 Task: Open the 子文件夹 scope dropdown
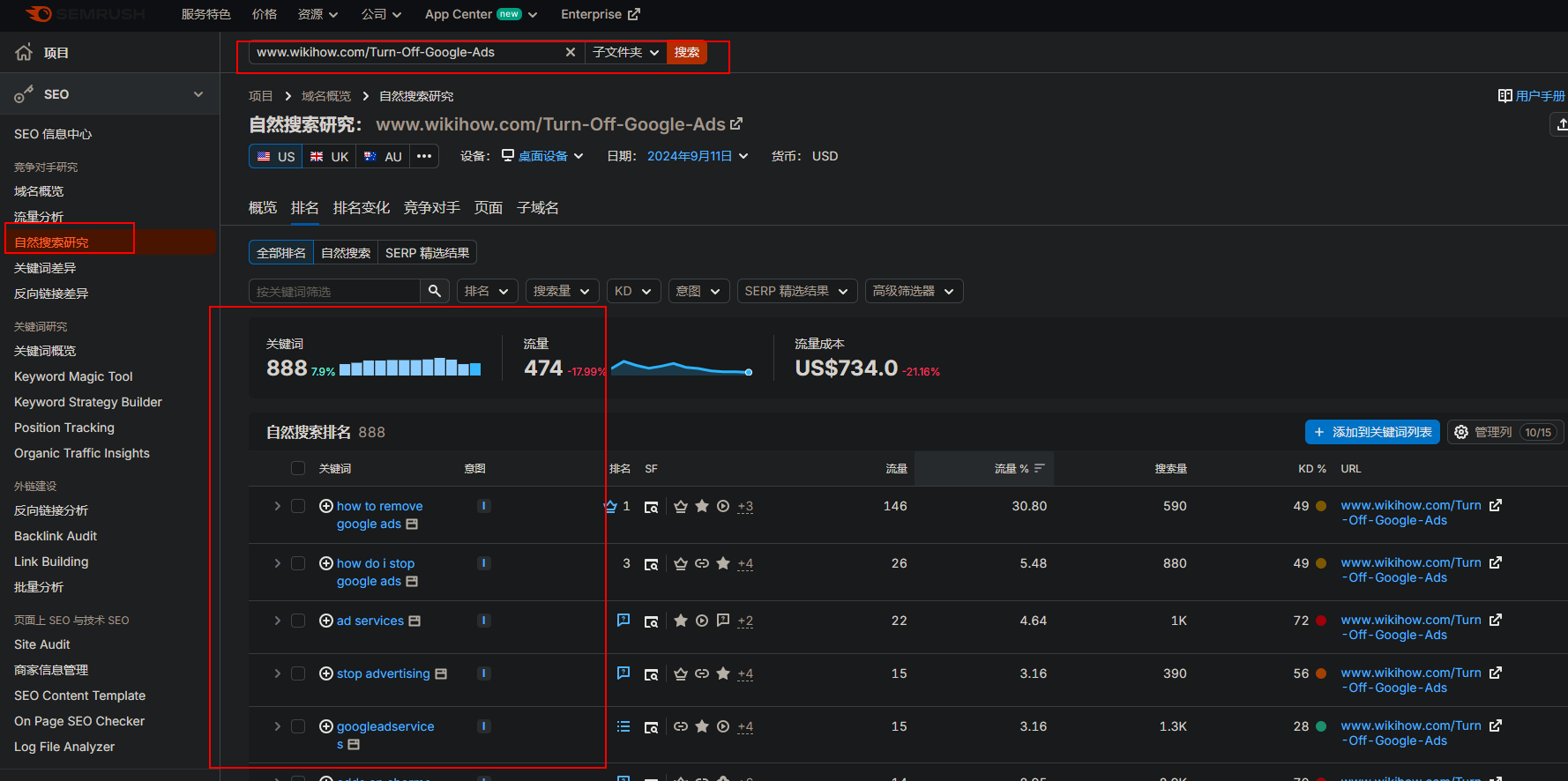[625, 53]
